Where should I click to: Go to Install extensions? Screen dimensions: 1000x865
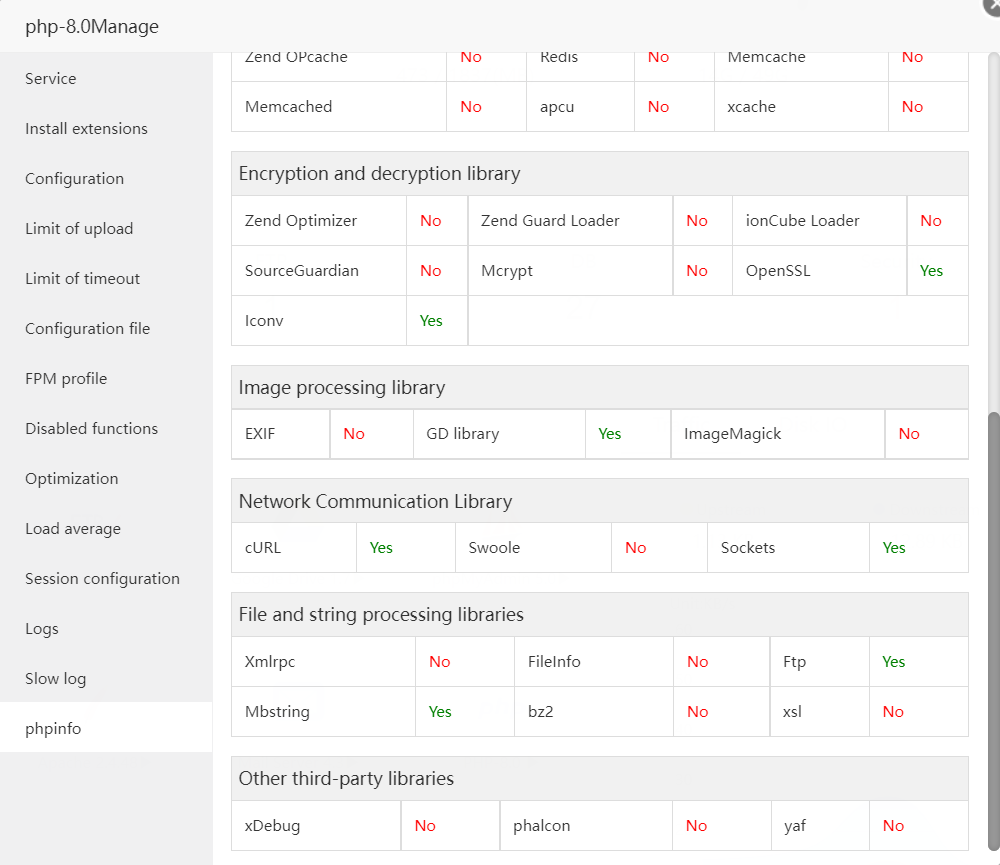tap(86, 129)
